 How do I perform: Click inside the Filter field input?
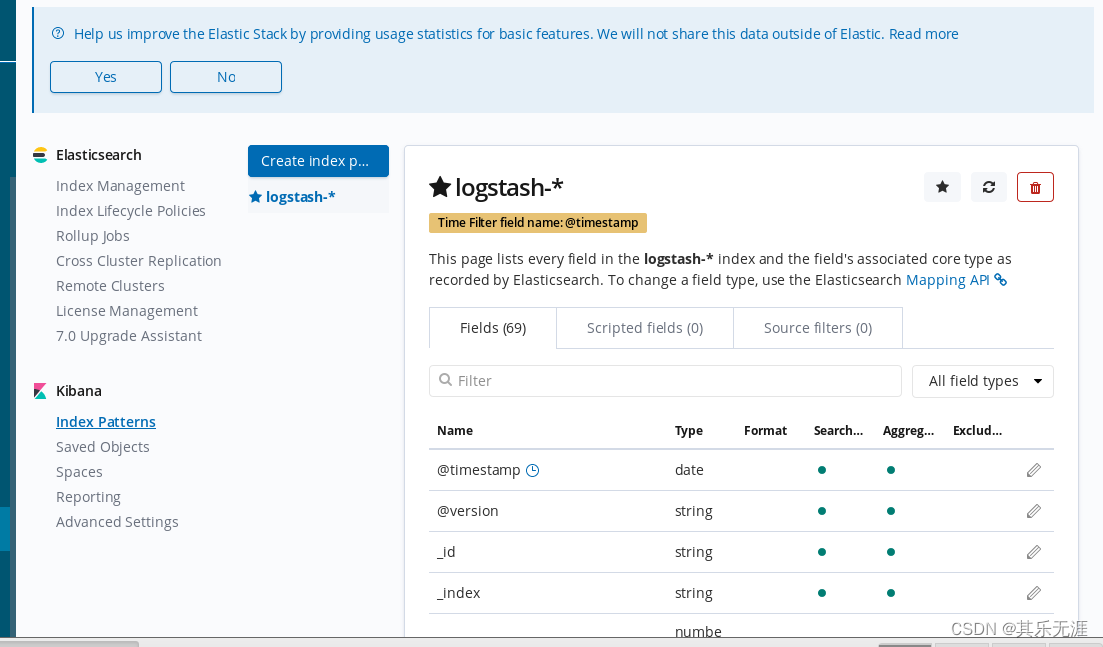point(665,381)
